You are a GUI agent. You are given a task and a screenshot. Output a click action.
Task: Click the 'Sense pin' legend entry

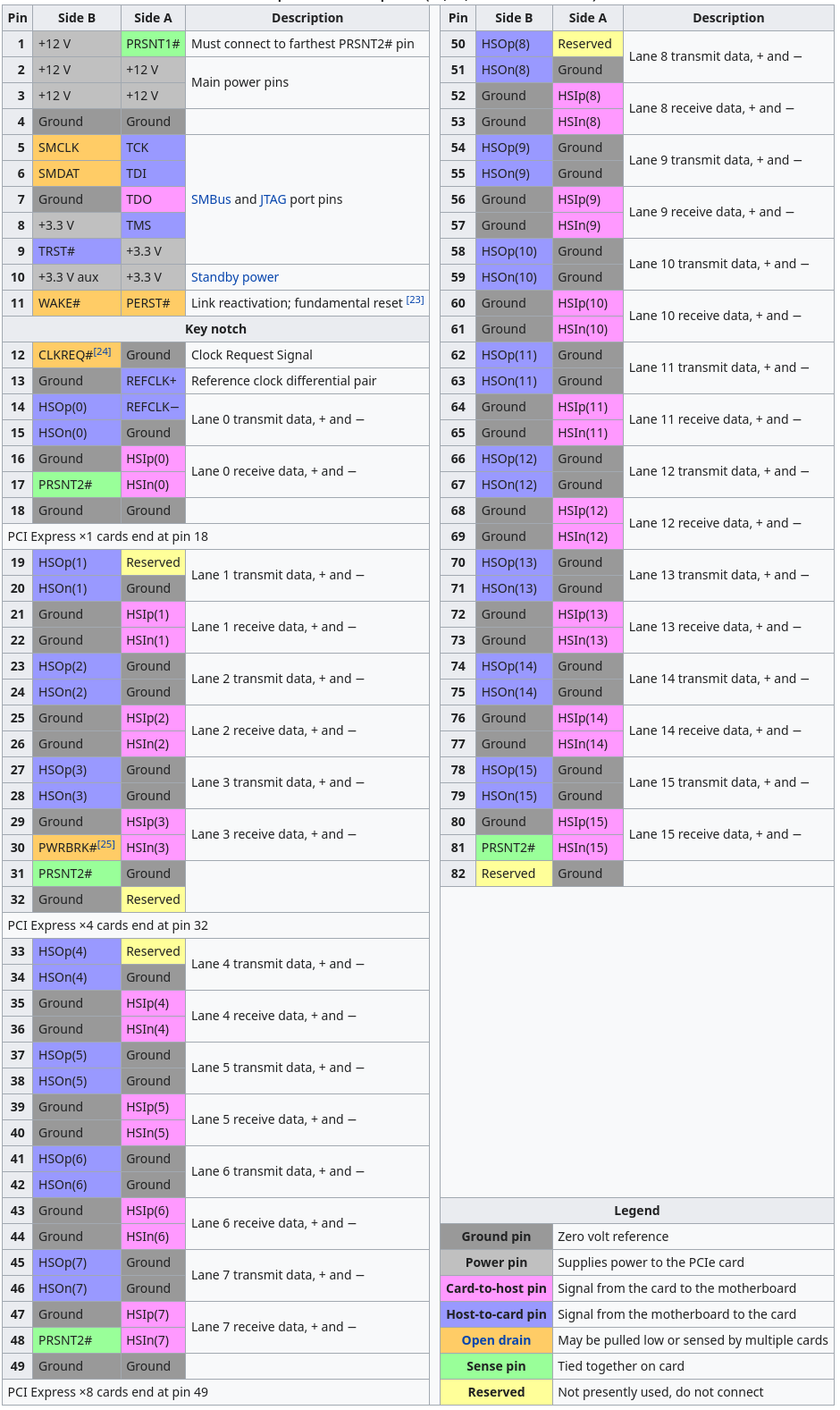pyautogui.click(x=496, y=1366)
